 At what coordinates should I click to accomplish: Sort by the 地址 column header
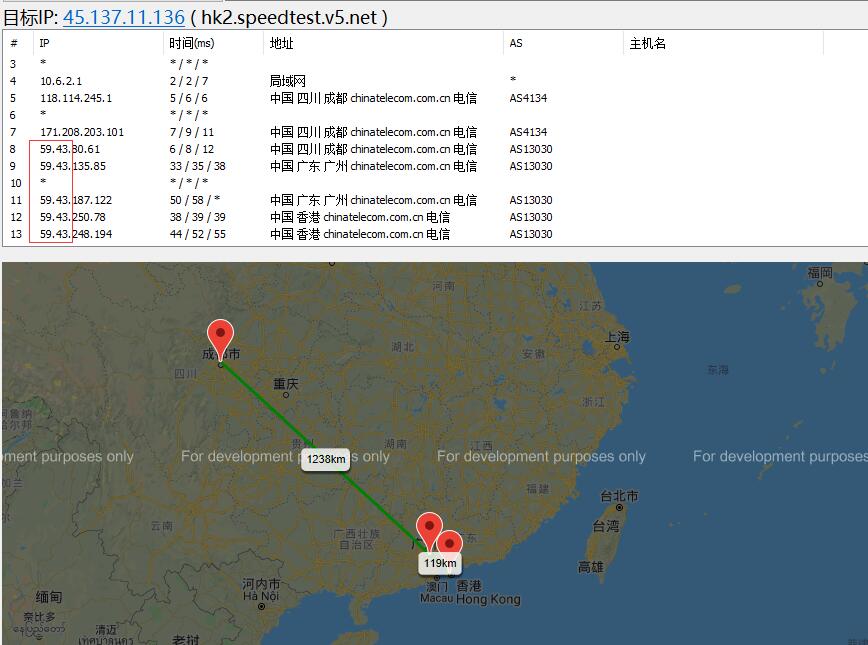pyautogui.click(x=383, y=43)
